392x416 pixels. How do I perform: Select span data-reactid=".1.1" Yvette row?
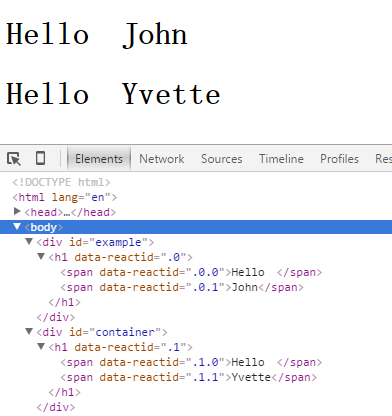188,377
